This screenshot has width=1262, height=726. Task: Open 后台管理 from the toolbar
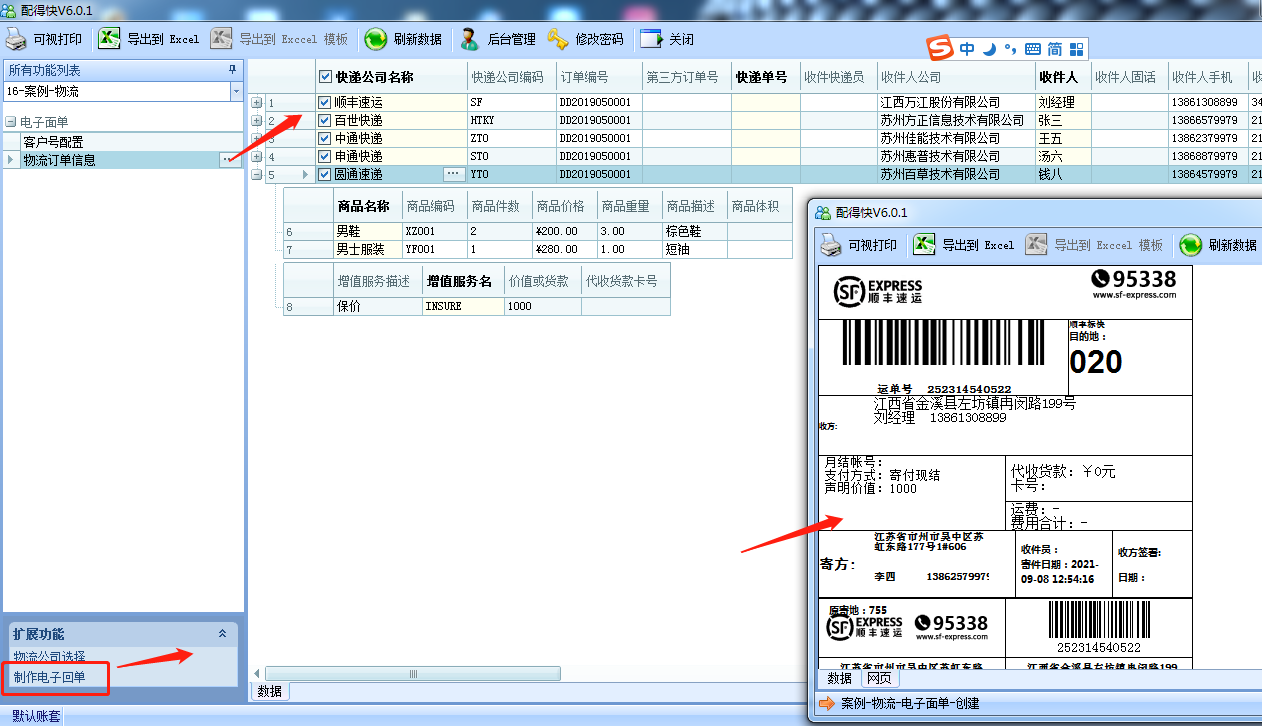(x=497, y=40)
